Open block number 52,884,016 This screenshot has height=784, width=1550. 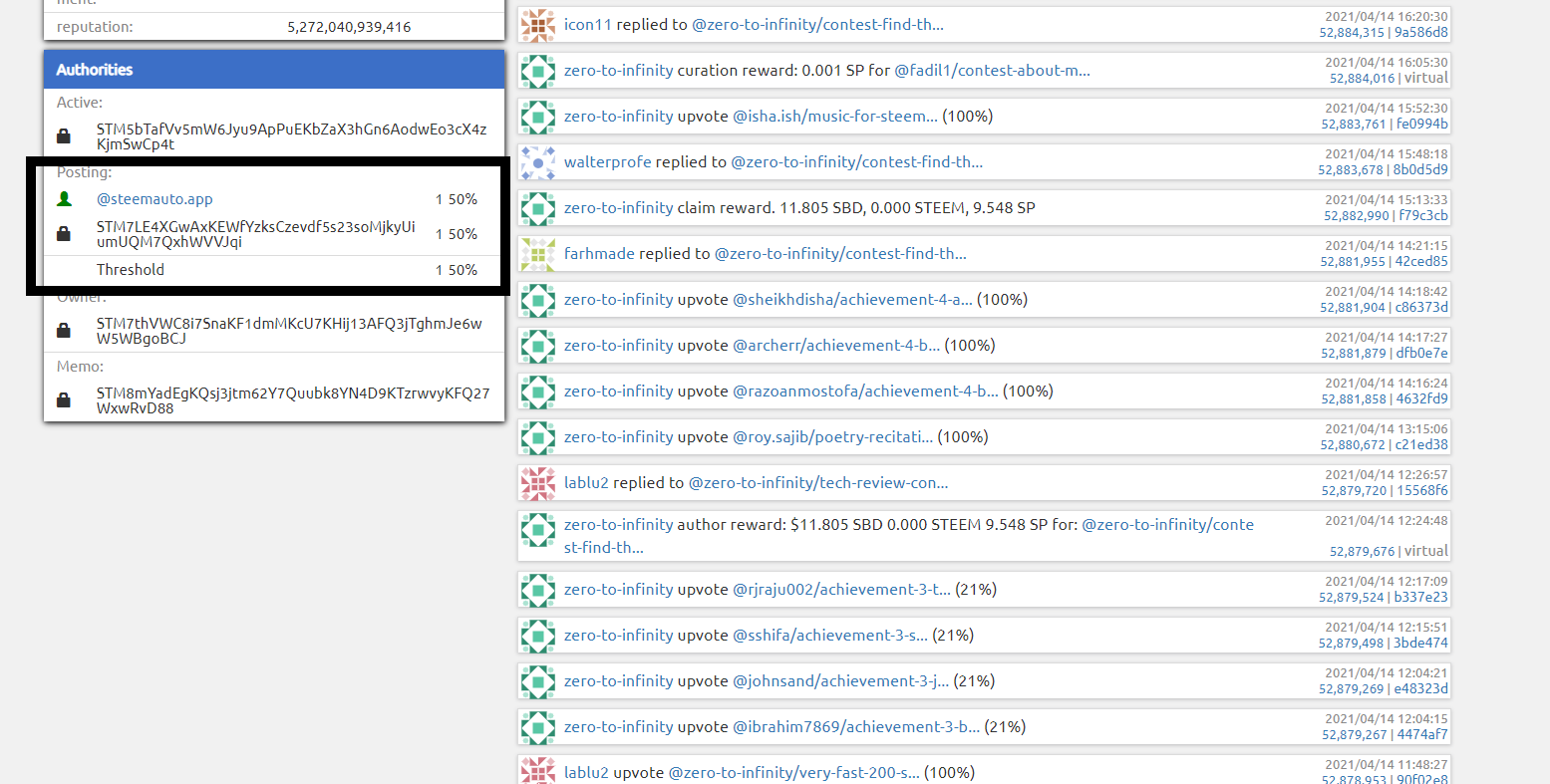click(1363, 79)
